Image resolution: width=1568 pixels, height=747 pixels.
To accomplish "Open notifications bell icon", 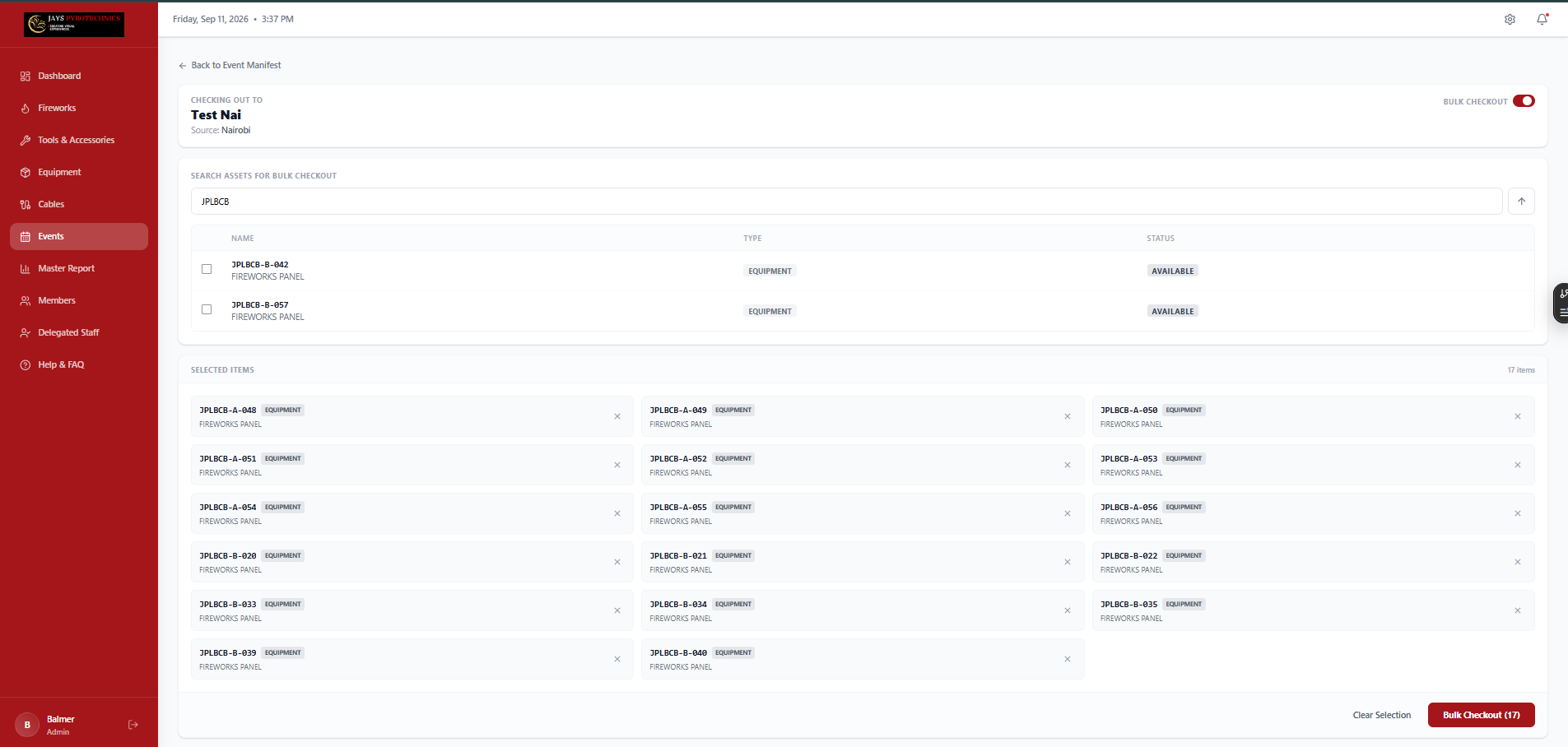I will [x=1542, y=19].
